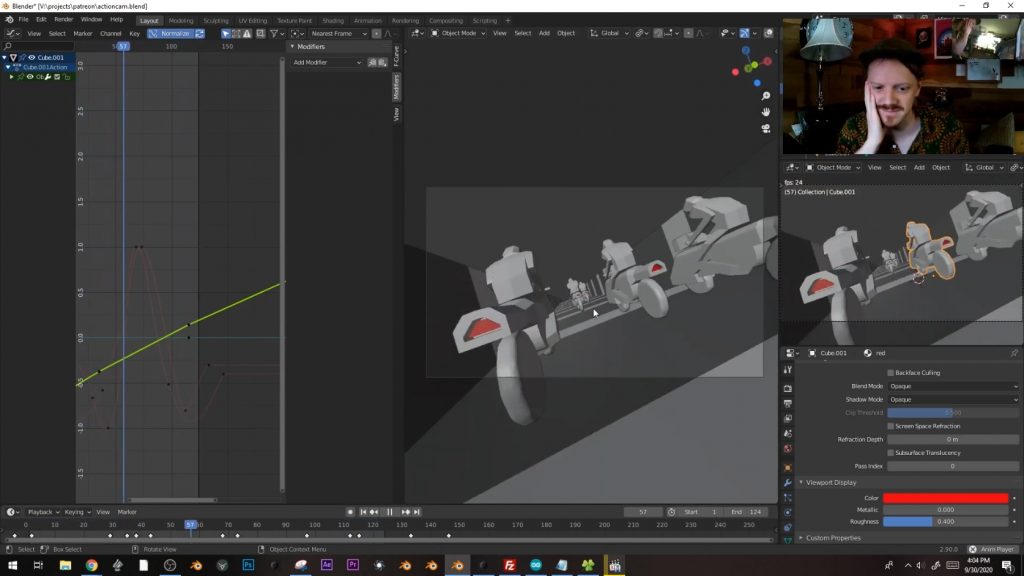Open the Add Modifier dropdown
The width and height of the screenshot is (1024, 576).
327,63
